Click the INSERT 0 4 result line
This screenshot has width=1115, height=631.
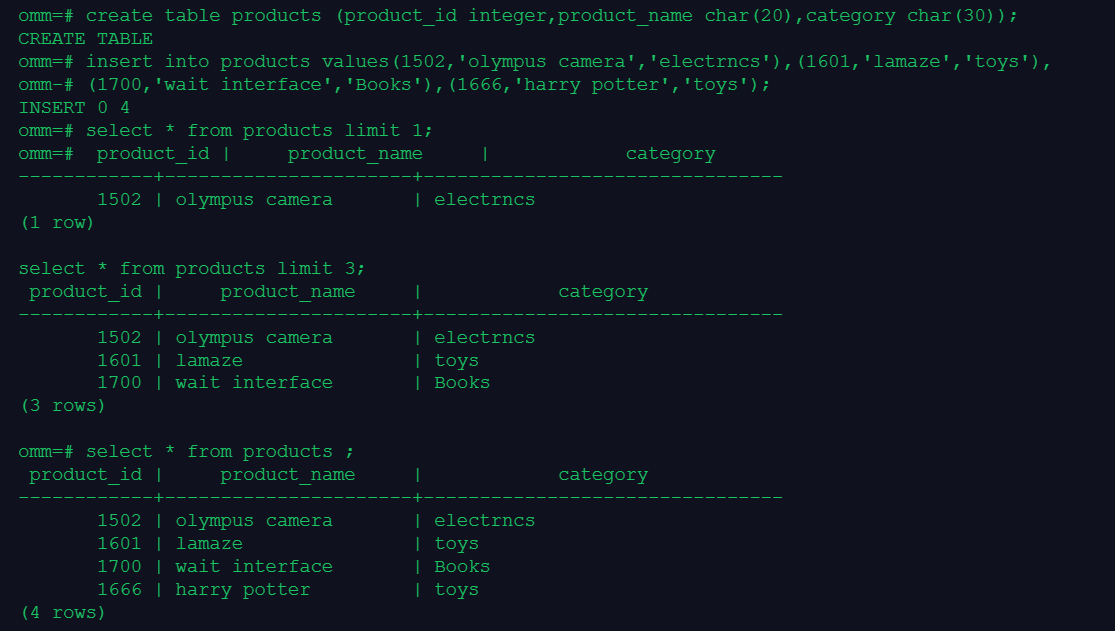[x=74, y=108]
